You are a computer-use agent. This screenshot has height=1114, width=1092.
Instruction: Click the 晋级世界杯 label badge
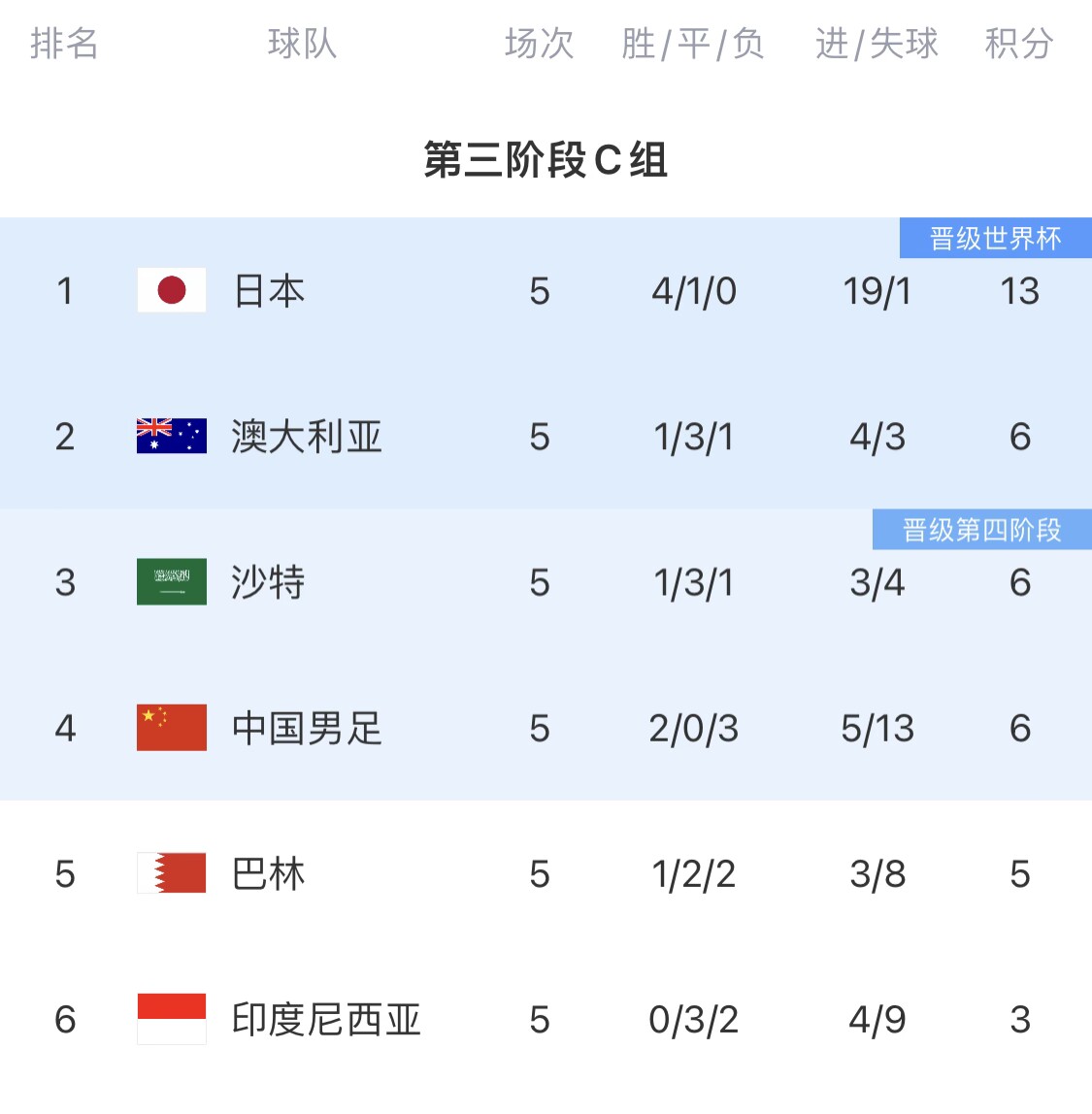[995, 238]
